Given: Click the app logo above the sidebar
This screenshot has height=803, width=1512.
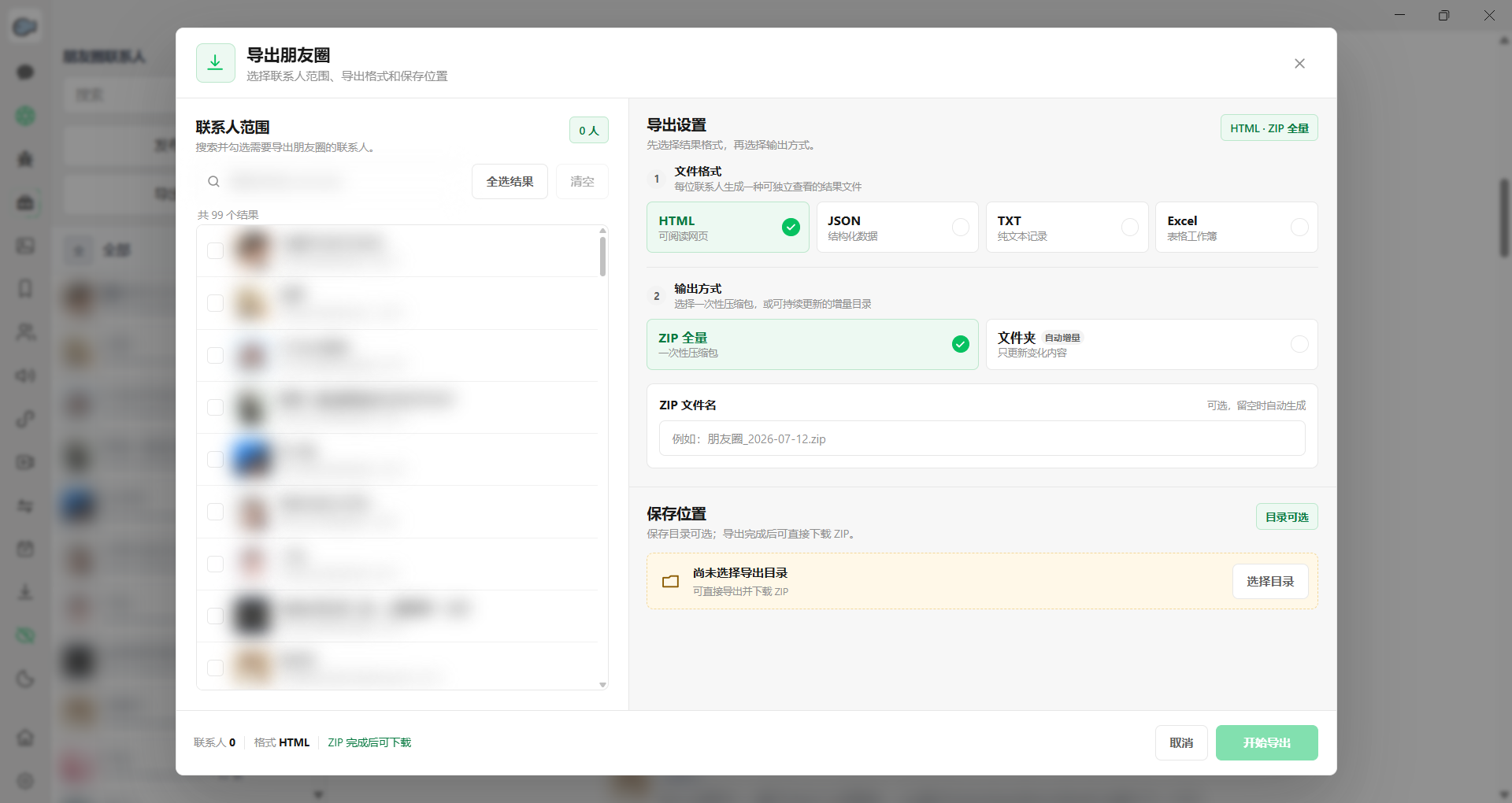Looking at the screenshot, I should tap(25, 27).
